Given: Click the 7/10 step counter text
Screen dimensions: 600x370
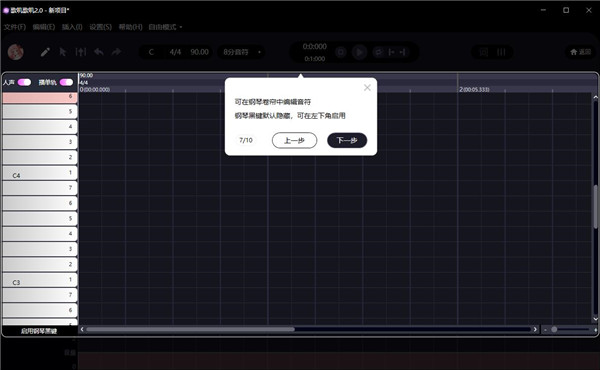Looking at the screenshot, I should click(x=246, y=140).
